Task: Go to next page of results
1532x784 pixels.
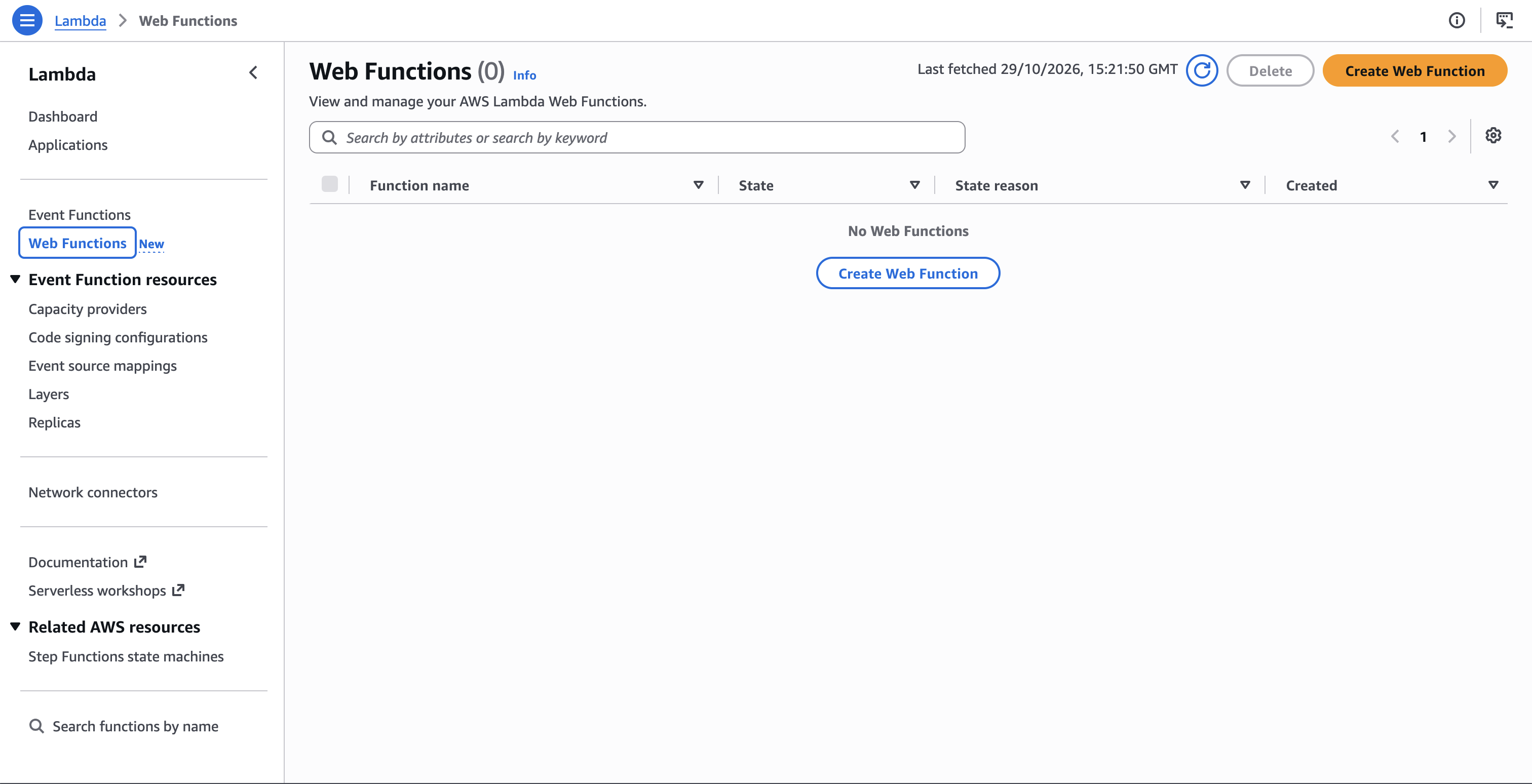Action: point(1452,137)
